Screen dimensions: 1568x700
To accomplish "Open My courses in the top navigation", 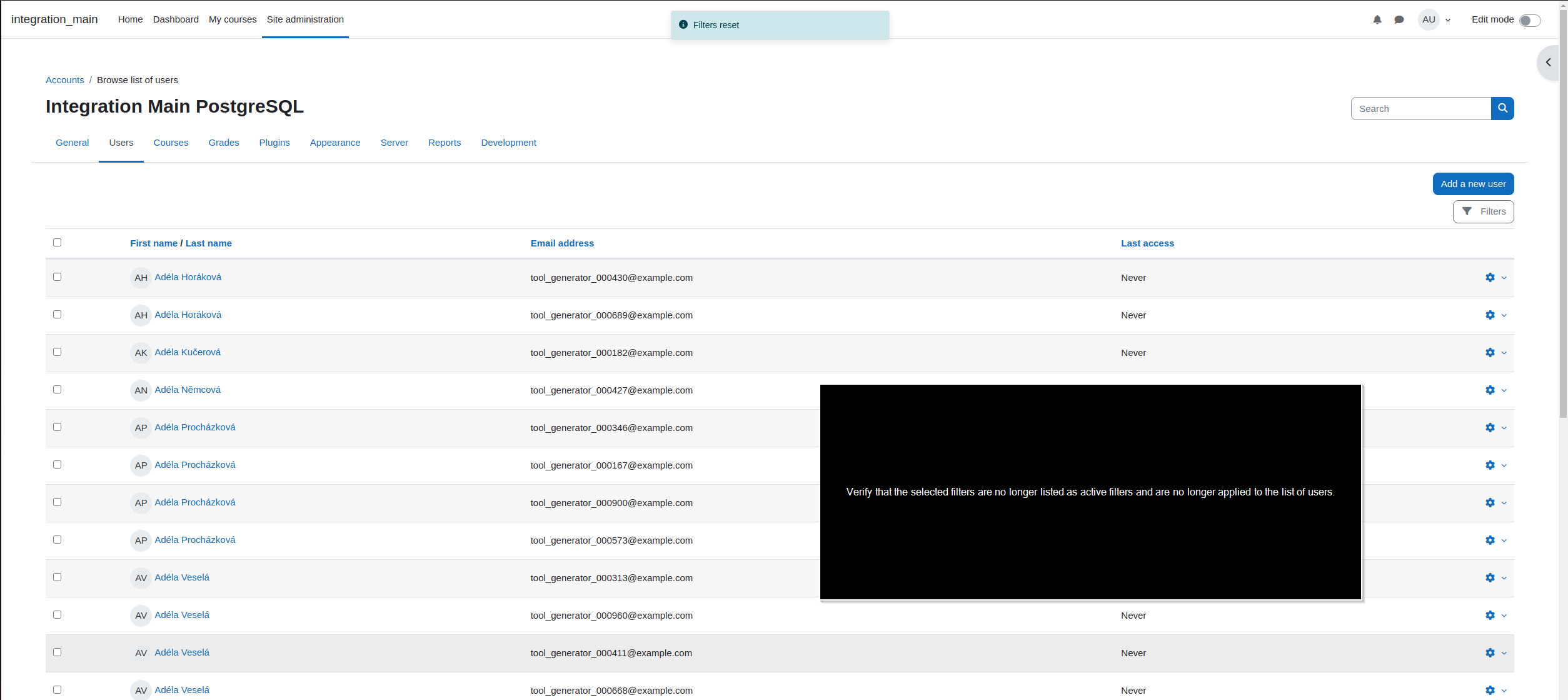I will tap(233, 19).
